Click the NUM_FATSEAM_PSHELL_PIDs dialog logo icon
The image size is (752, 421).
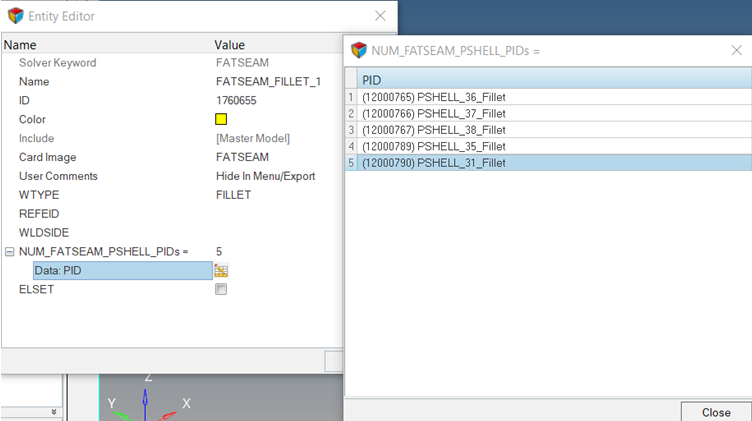(x=359, y=50)
